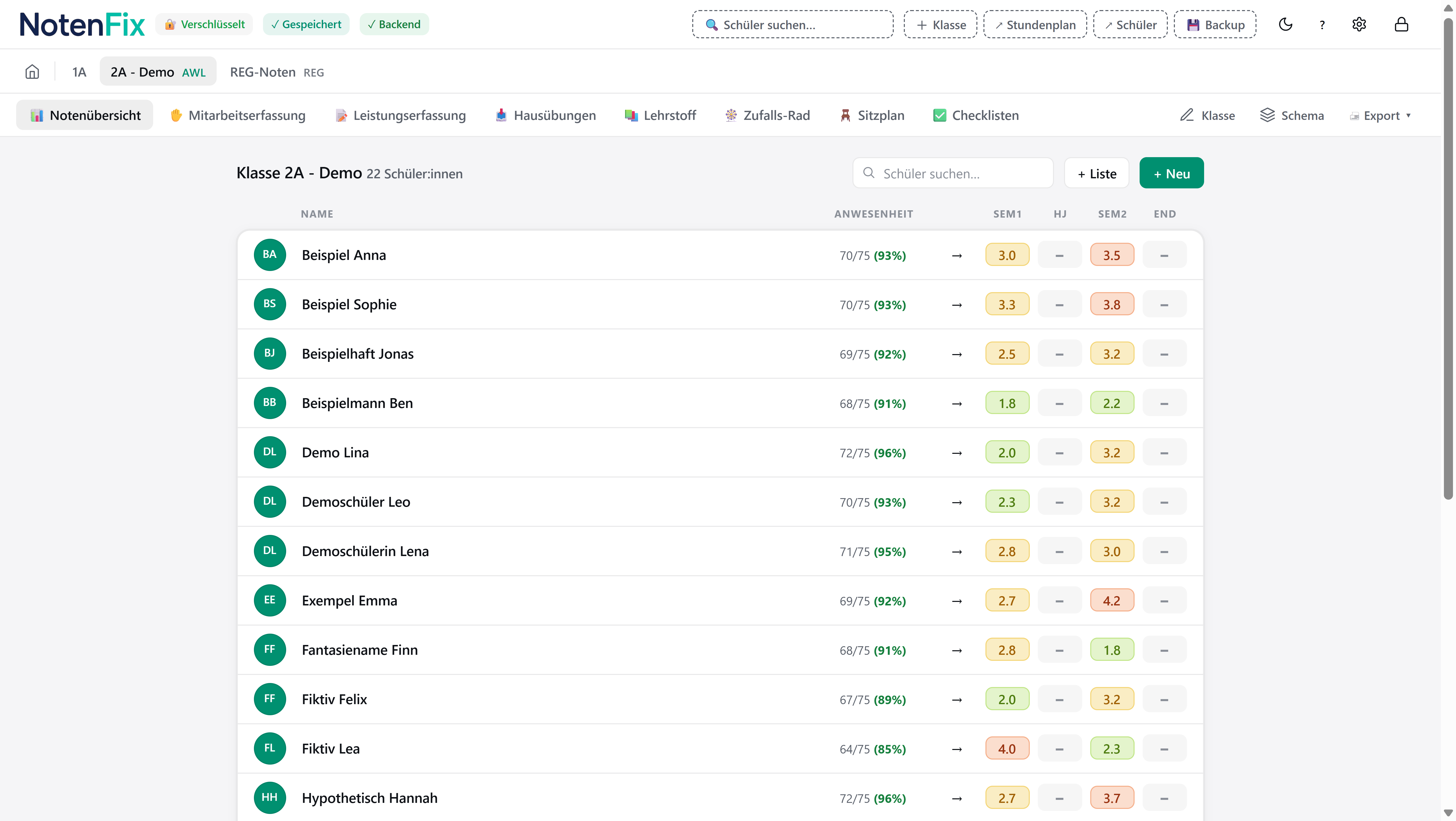The height and width of the screenshot is (821, 1456).
Task: Select student name Fantasiename Finn
Action: [x=360, y=650]
